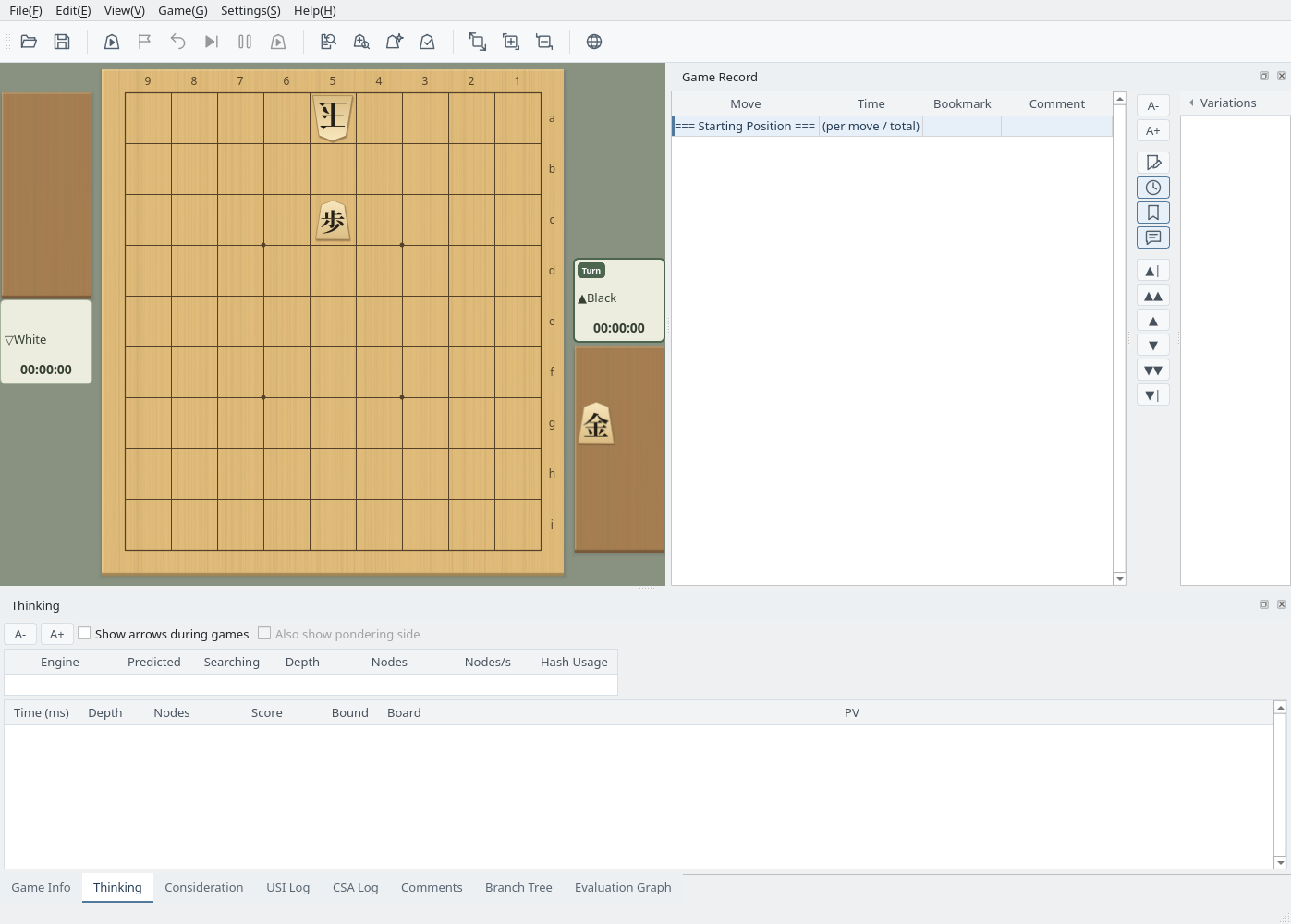Open the Game(G) menu

[183, 10]
